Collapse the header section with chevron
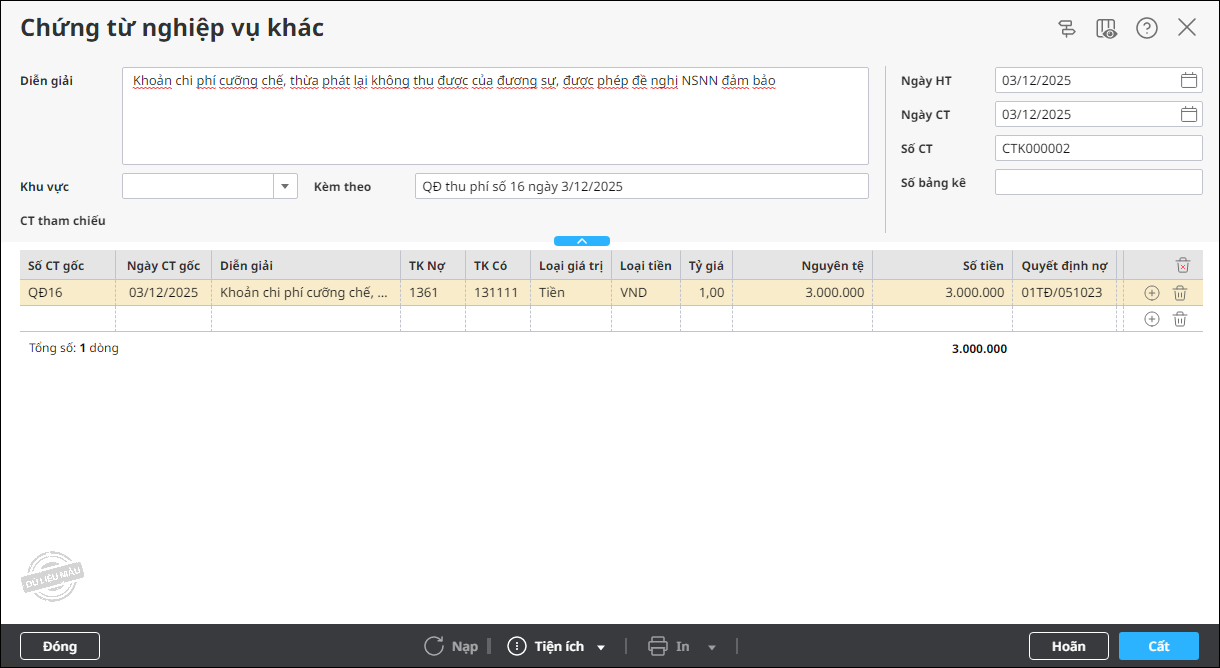This screenshot has height=668, width=1220. point(582,241)
